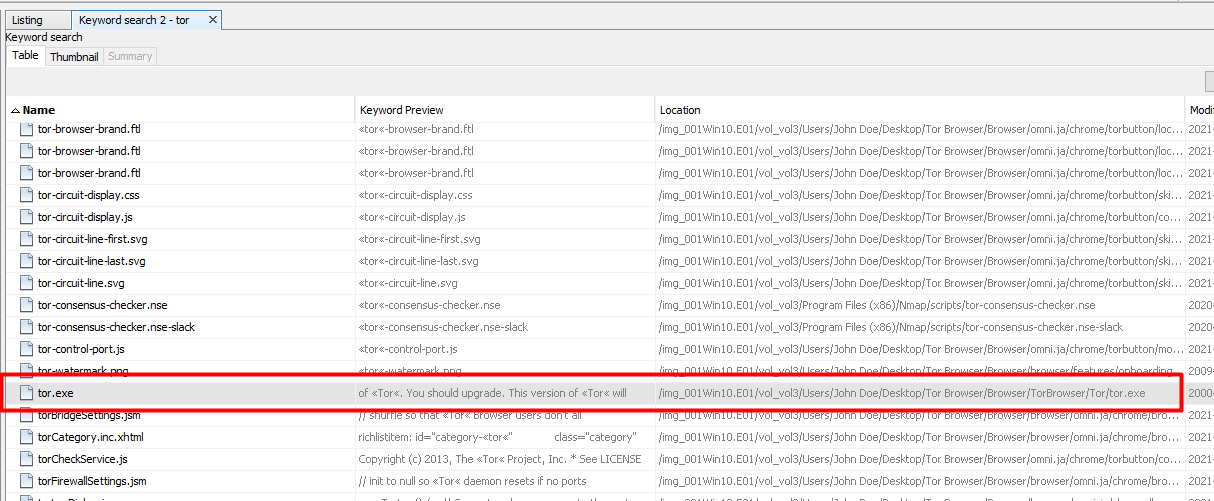Click the file icon for tor-circuit-line-first.svg
The width and height of the screenshot is (1214, 501).
(27, 239)
